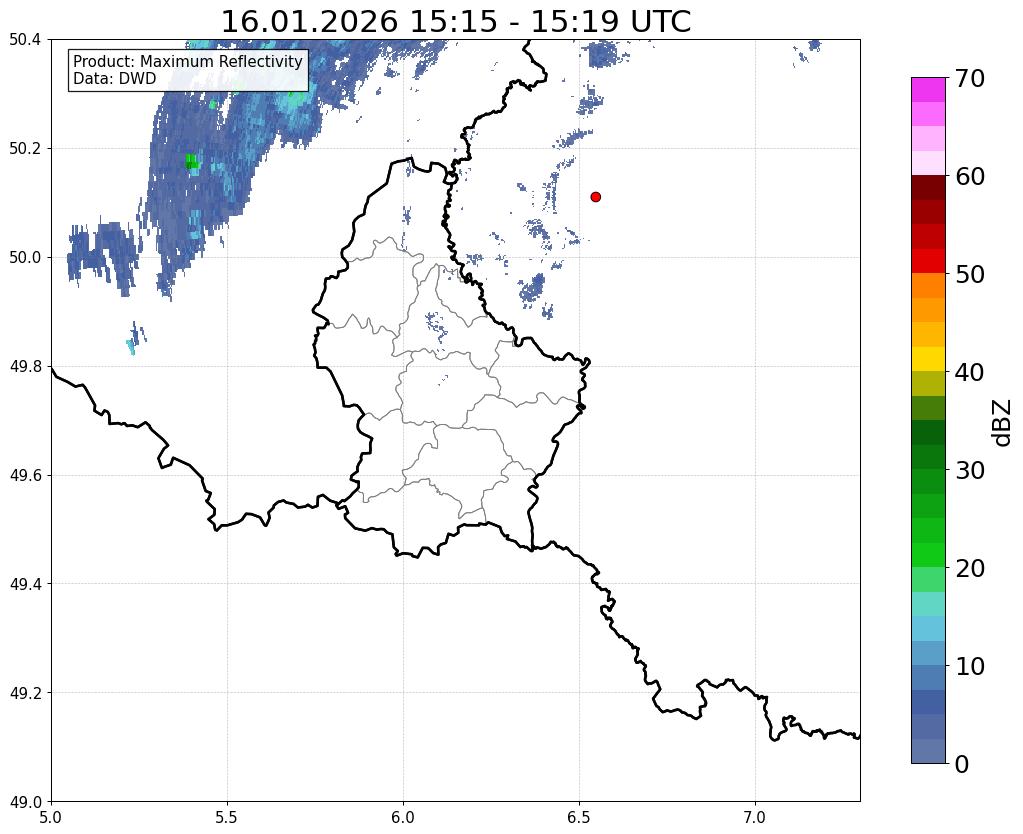Click the 70 label on the colorbar
1023x834 pixels.
point(970,78)
